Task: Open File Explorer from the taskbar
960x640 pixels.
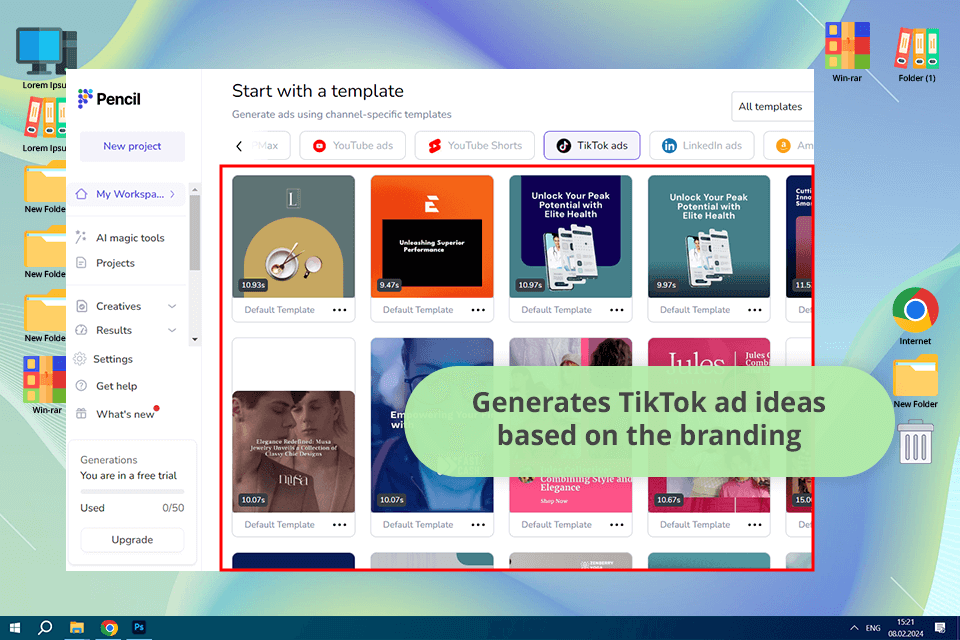Action: [x=77, y=628]
